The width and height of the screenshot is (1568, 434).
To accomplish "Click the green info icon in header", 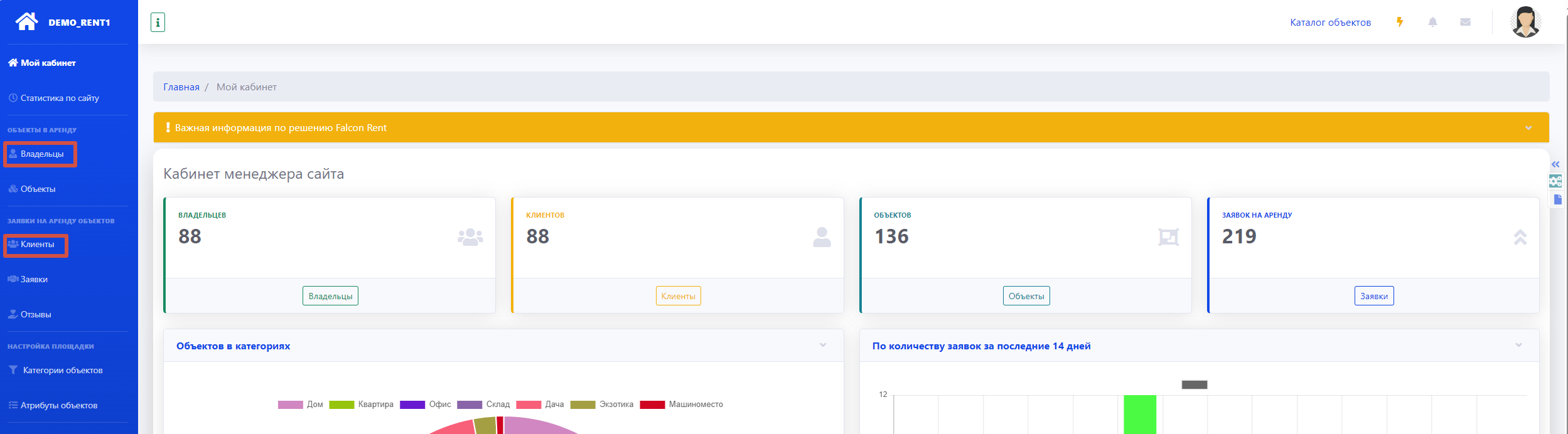I will point(158,23).
